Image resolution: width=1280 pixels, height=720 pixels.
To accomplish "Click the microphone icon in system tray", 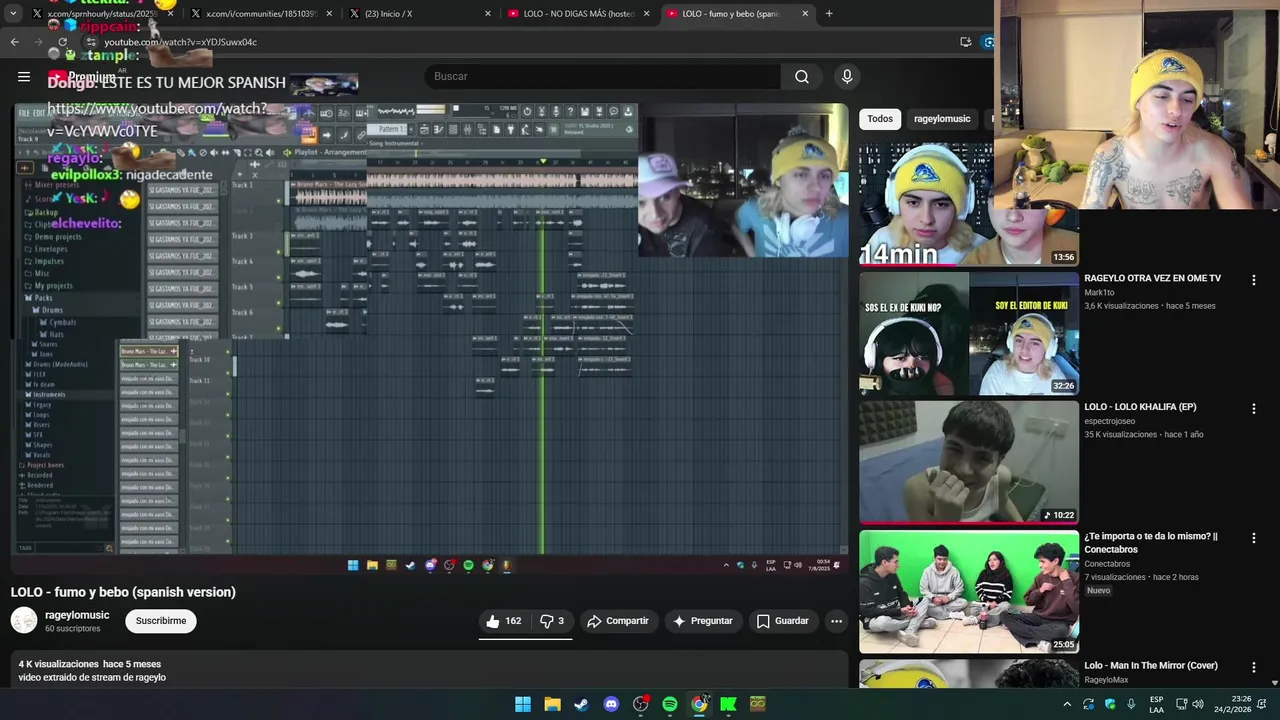I will (x=1131, y=704).
